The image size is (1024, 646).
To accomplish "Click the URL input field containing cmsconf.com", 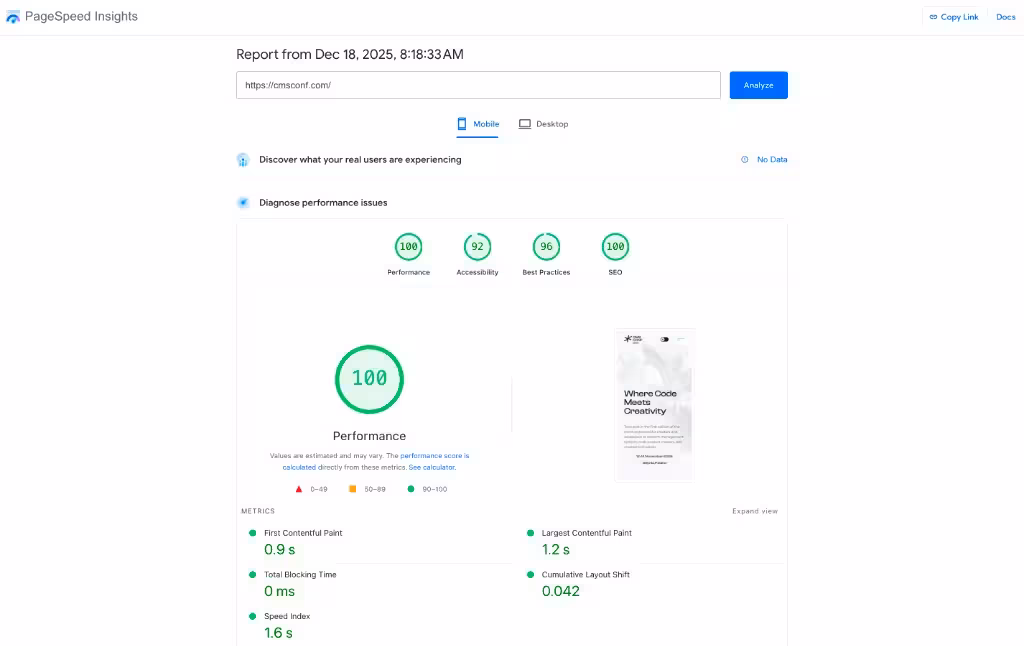I will click(478, 85).
